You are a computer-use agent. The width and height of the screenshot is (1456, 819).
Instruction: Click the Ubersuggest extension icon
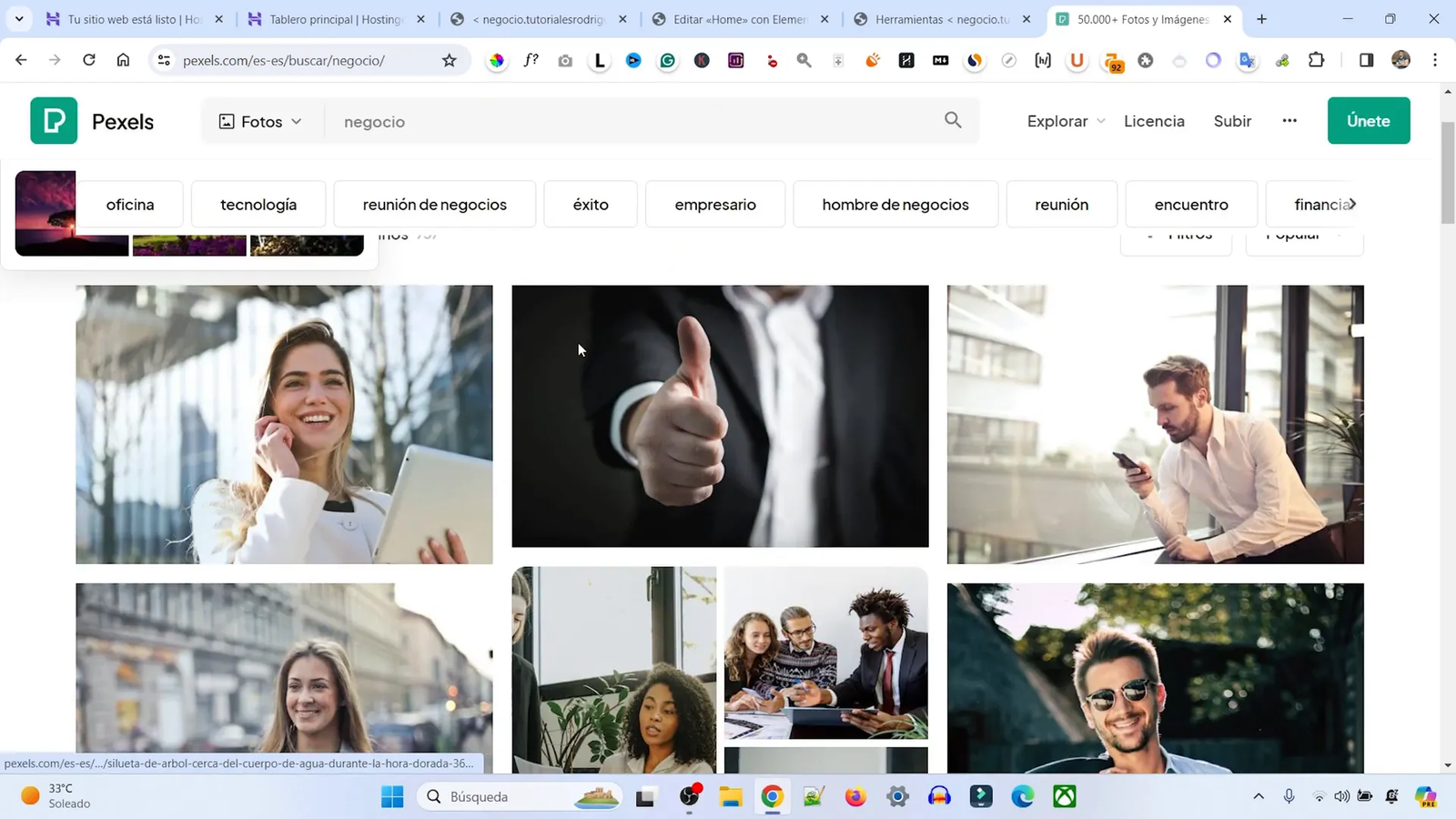(1077, 60)
